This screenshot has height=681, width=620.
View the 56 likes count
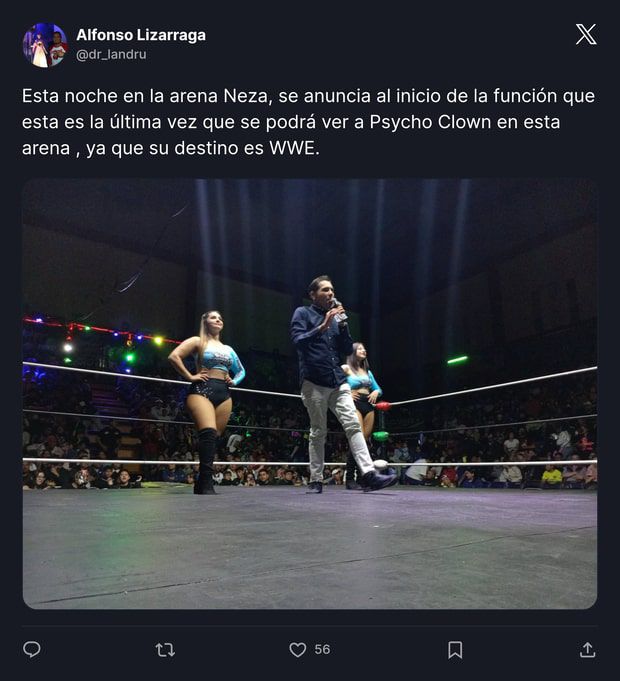coord(322,650)
